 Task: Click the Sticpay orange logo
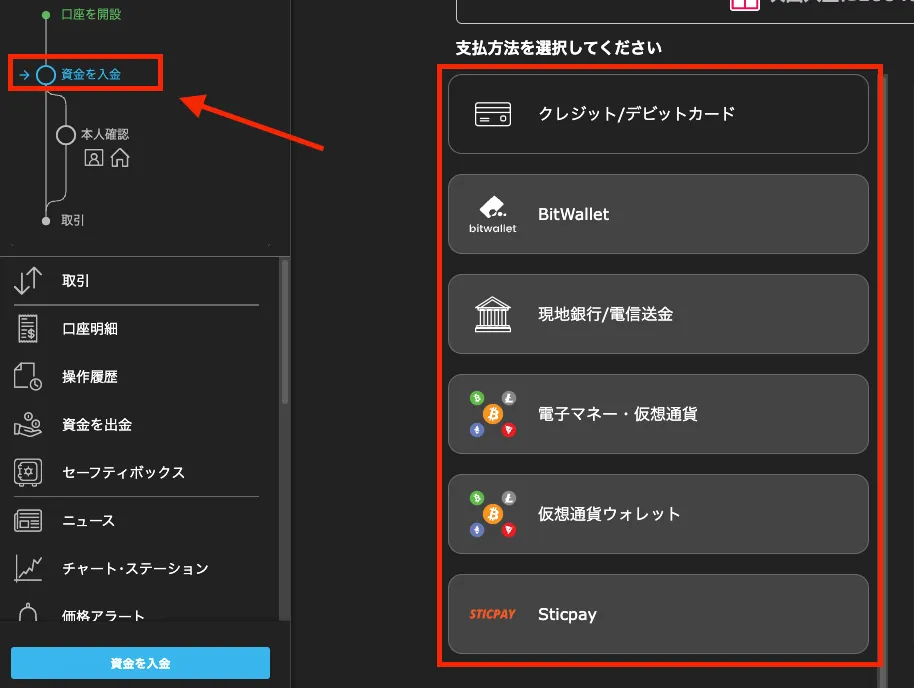(491, 614)
